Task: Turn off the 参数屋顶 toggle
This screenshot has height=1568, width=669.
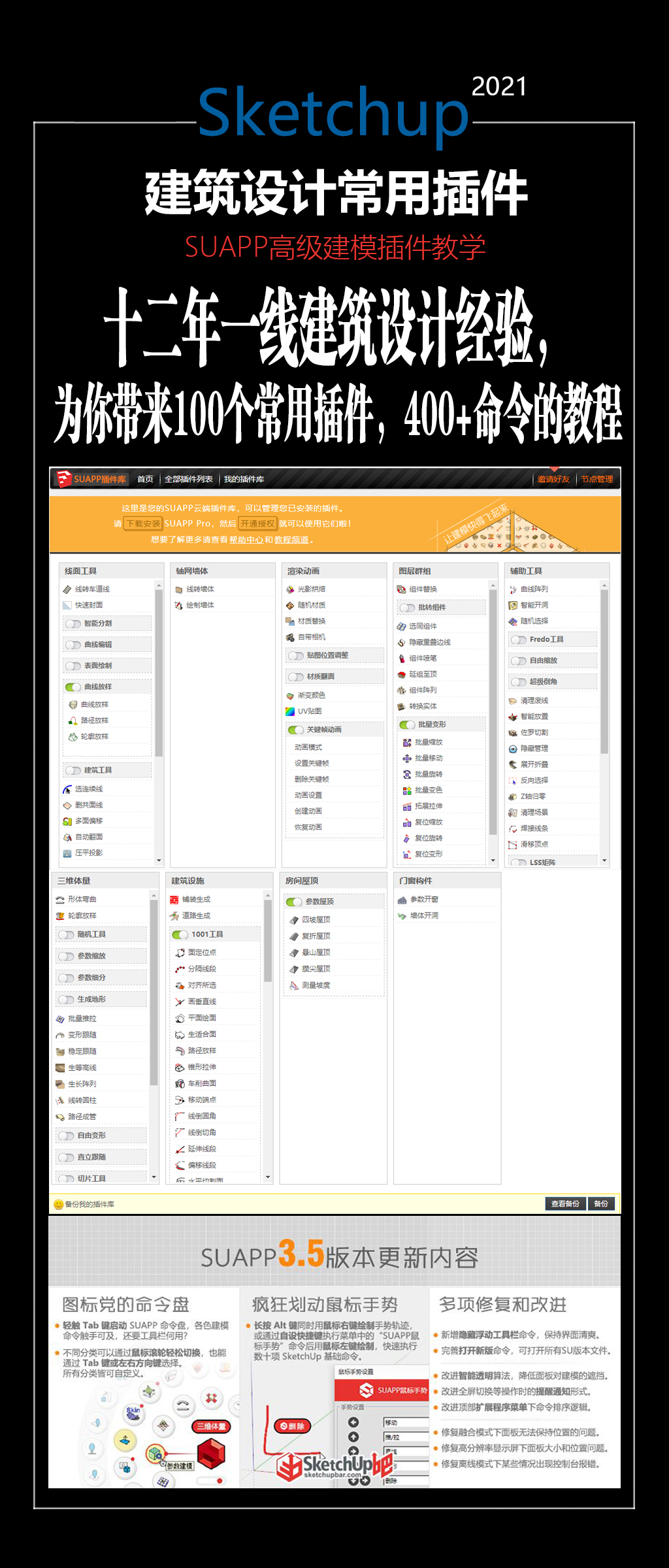Action: pos(294,902)
